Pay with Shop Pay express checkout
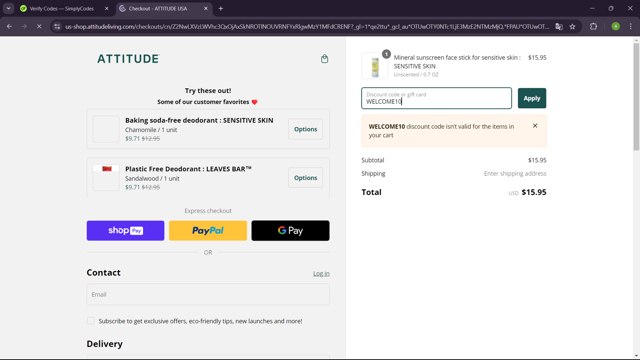Viewport: 640px width, 360px height. click(x=125, y=231)
